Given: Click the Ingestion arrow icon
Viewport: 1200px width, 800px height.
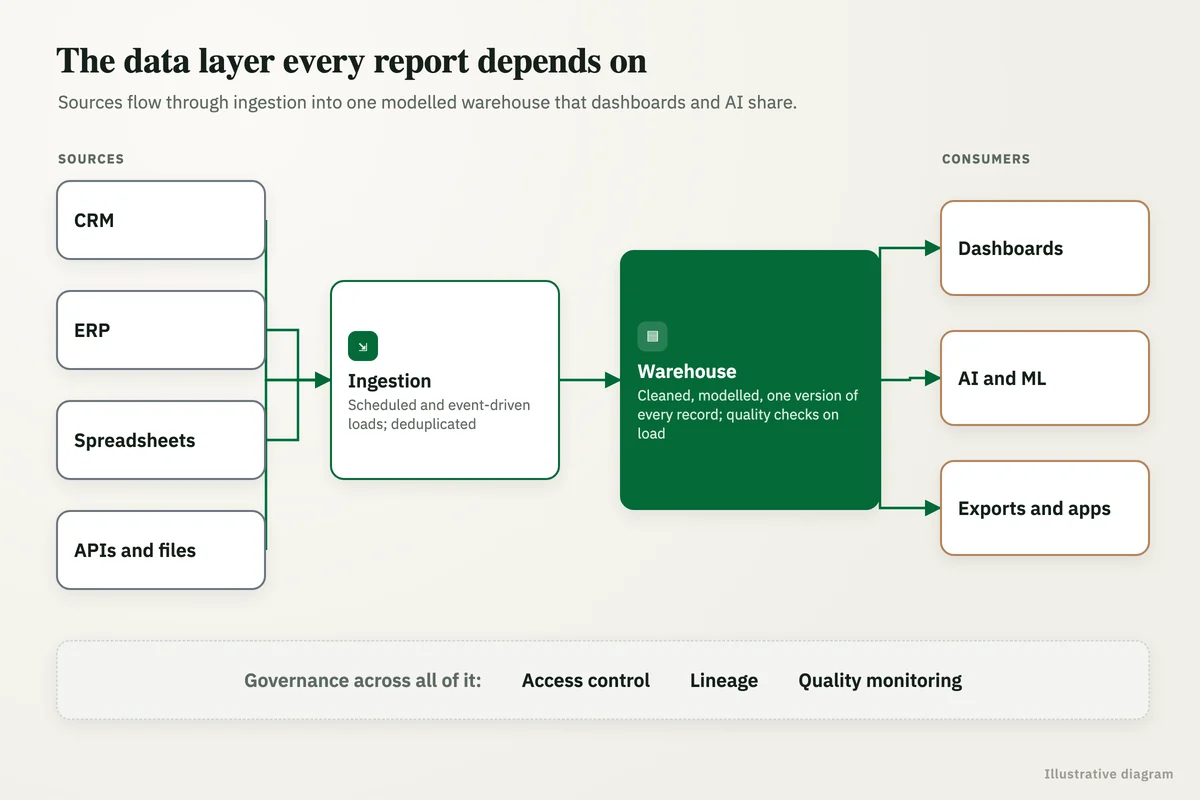Looking at the screenshot, I should 363,346.
